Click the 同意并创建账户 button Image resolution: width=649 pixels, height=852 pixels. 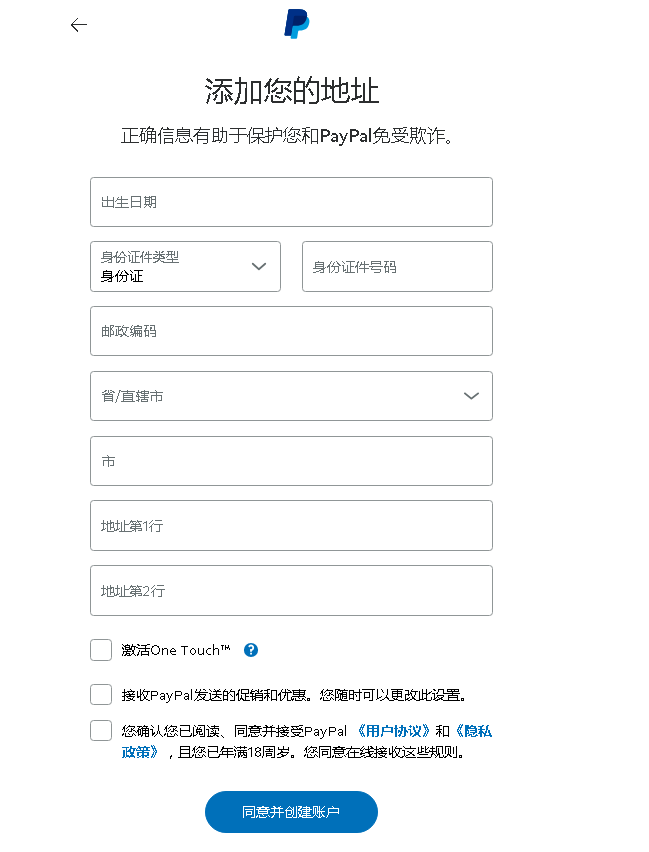291,812
